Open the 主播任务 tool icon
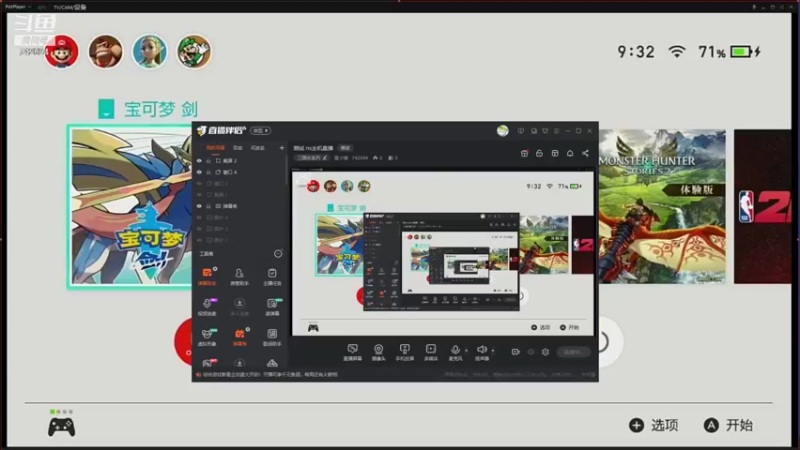Screen dimensions: 800x450 (x=272, y=276)
